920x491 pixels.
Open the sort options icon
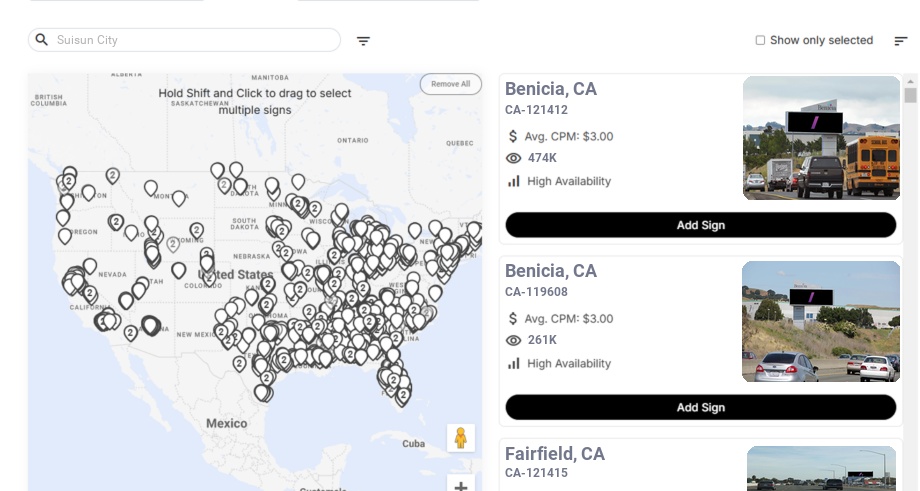901,41
